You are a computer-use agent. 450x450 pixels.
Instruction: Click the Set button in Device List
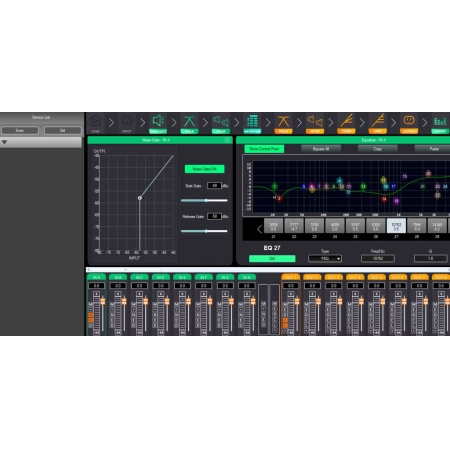tap(63, 130)
